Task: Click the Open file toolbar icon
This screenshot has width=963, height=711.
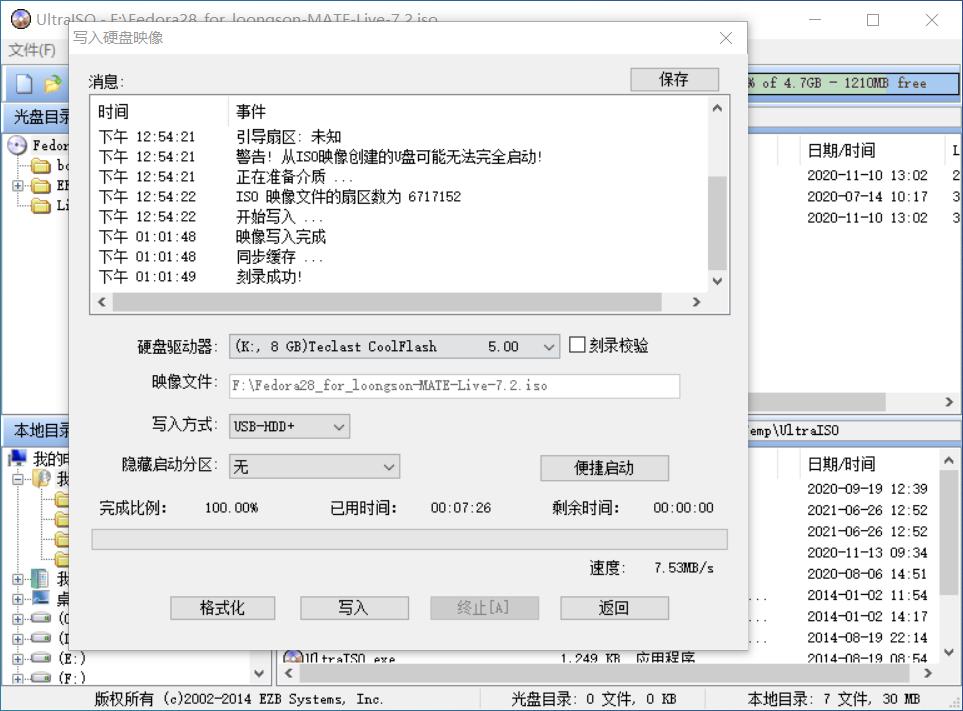Action: (x=53, y=83)
